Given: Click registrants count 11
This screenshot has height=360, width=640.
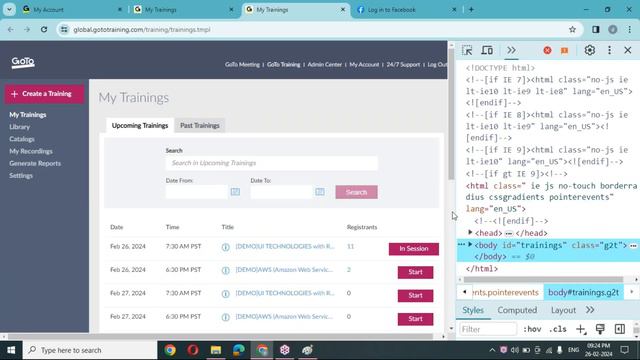Looking at the screenshot, I should pyautogui.click(x=350, y=247).
